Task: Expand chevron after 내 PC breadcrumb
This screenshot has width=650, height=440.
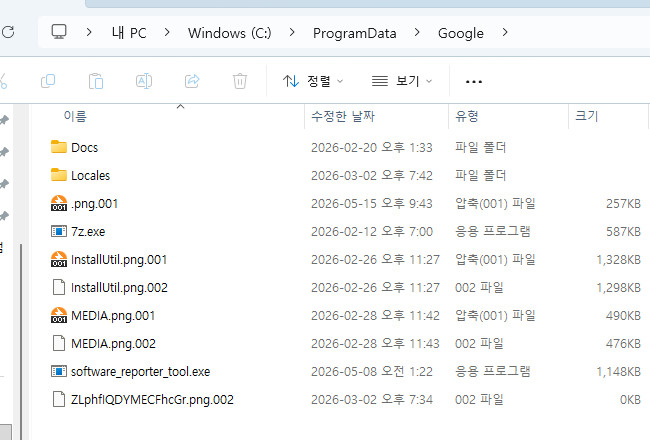Action: [x=167, y=32]
